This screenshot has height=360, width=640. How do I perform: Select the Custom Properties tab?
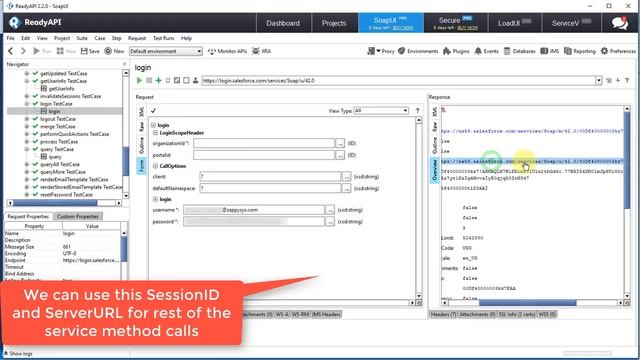(78, 216)
